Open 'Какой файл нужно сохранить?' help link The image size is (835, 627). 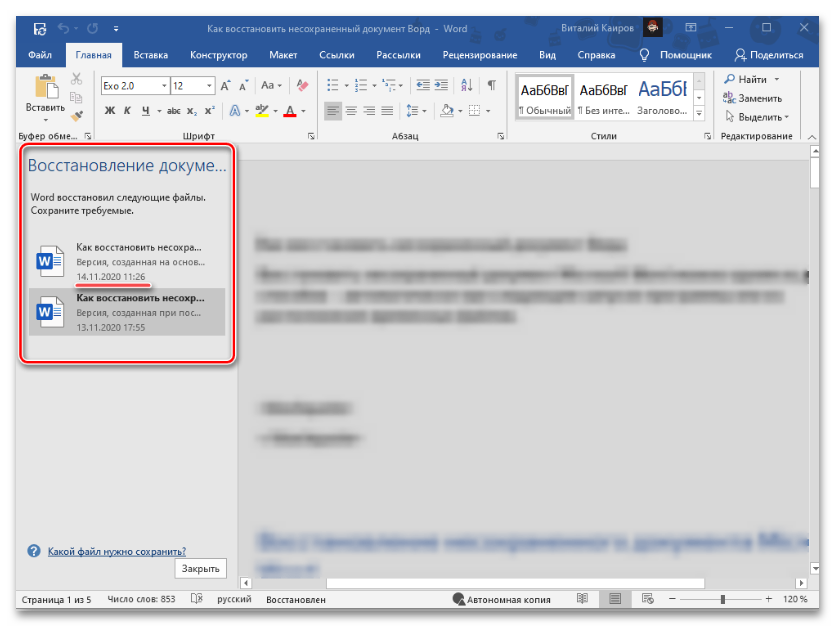(x=116, y=551)
